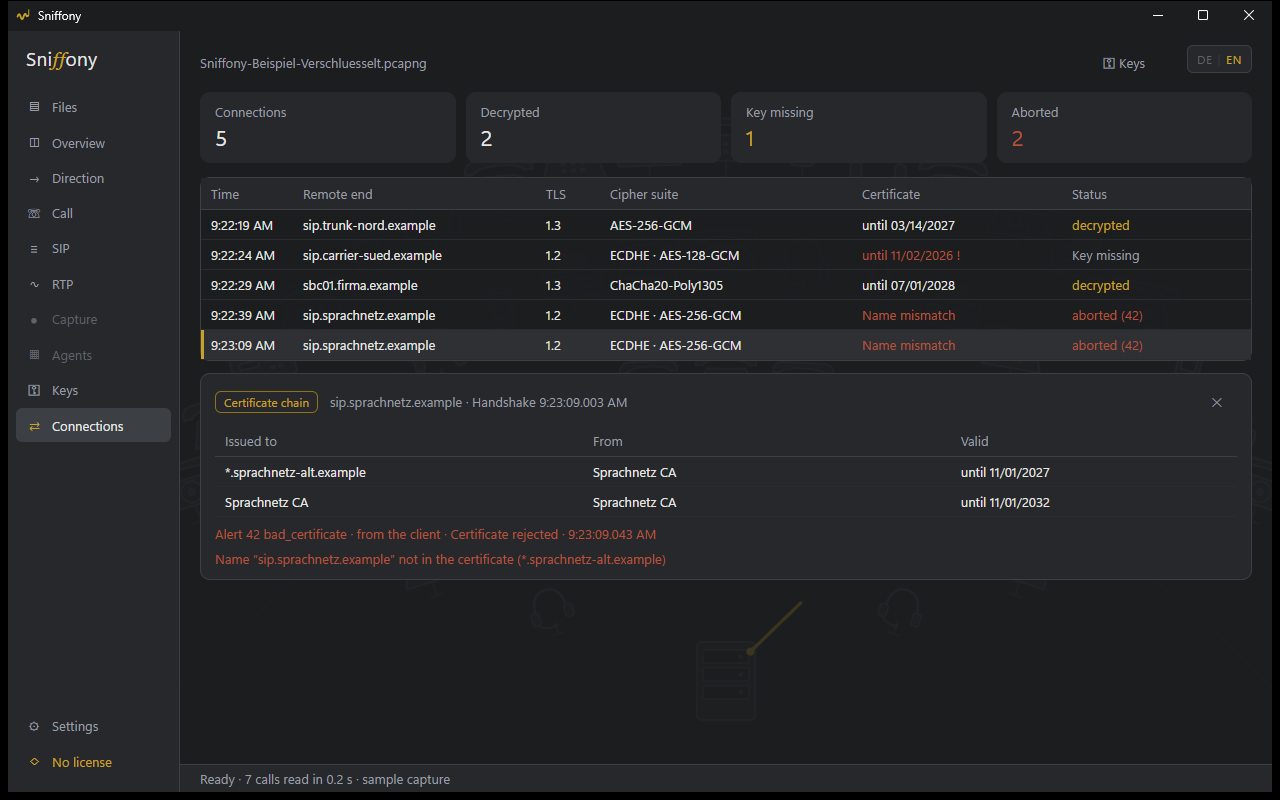Click the Capture dot icon
The width and height of the screenshot is (1280, 800).
click(x=34, y=320)
